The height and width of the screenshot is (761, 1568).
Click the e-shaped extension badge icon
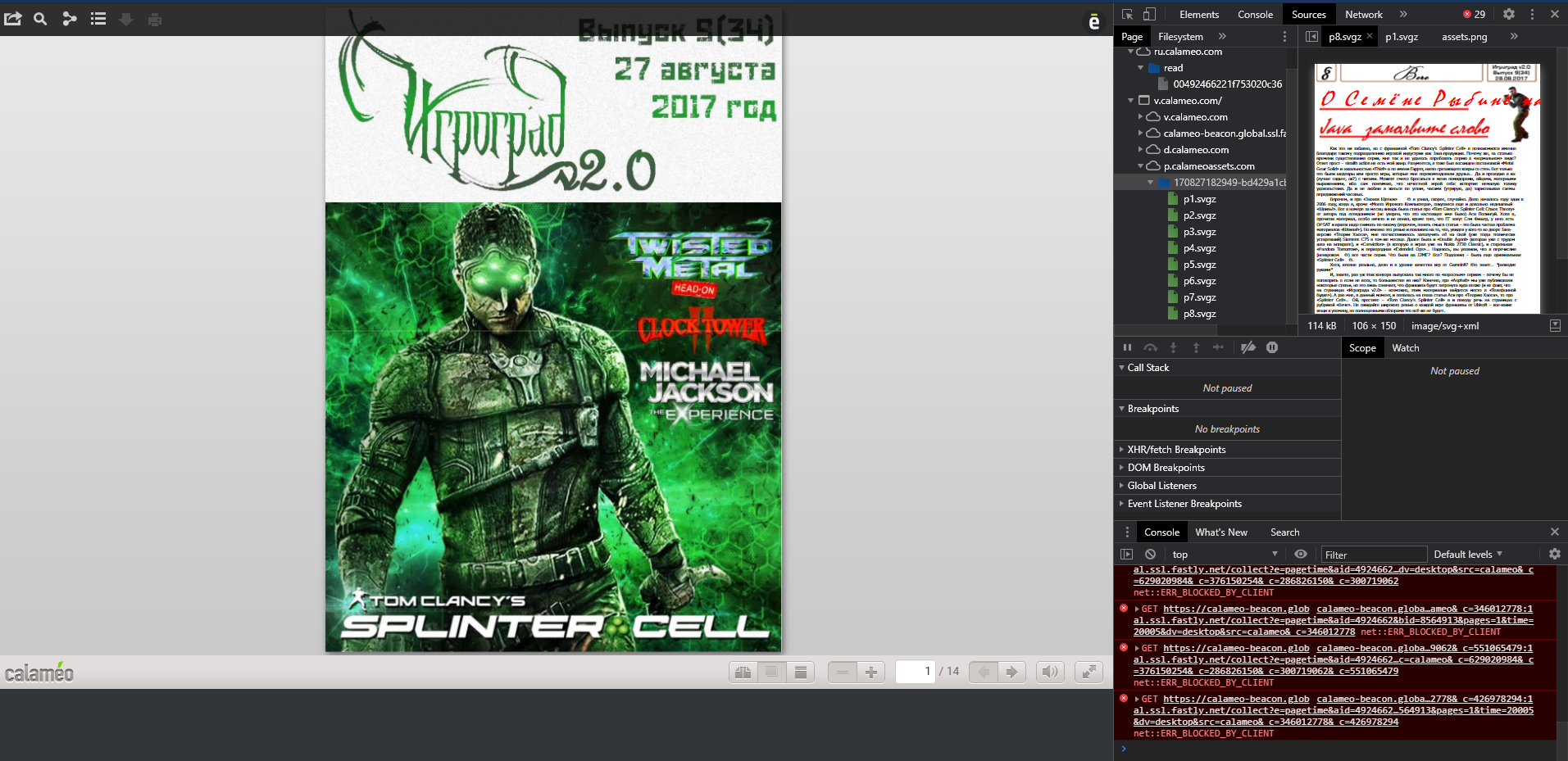tap(1094, 22)
